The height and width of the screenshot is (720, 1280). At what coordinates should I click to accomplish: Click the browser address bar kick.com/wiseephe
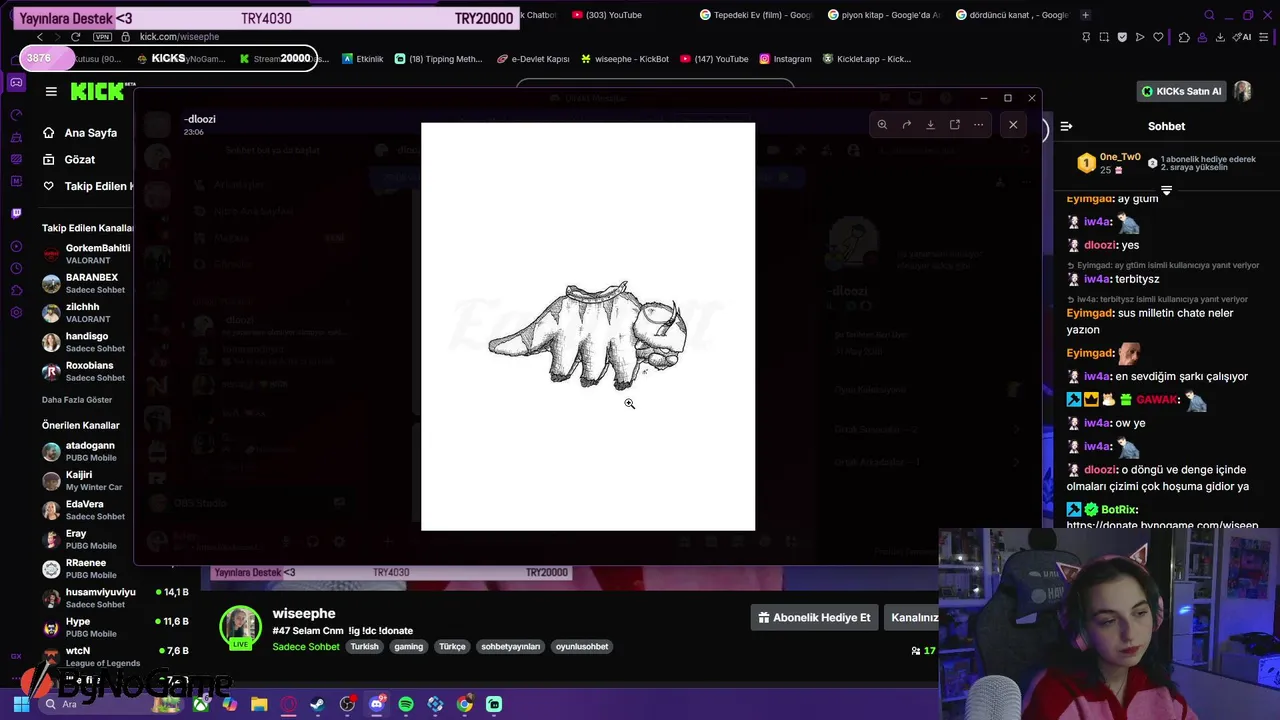(179, 37)
